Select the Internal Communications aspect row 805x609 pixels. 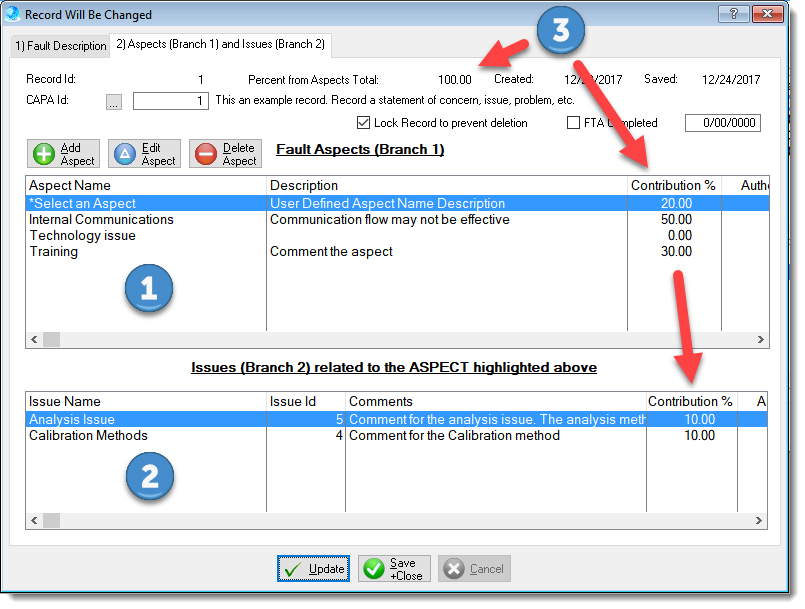coord(101,219)
